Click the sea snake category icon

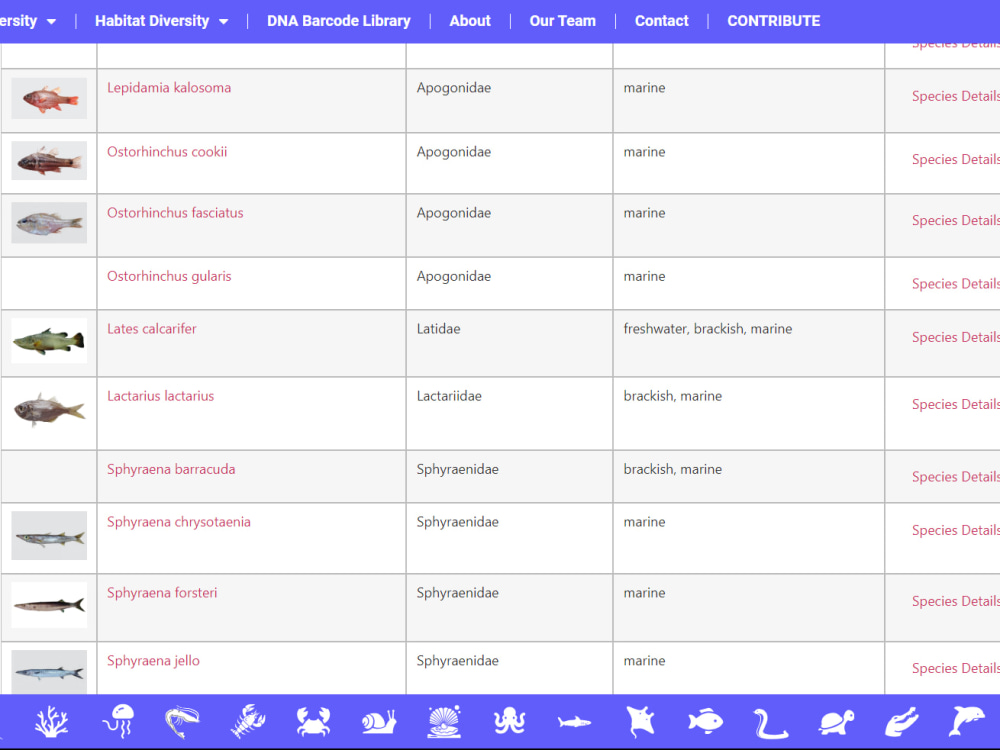click(x=770, y=723)
